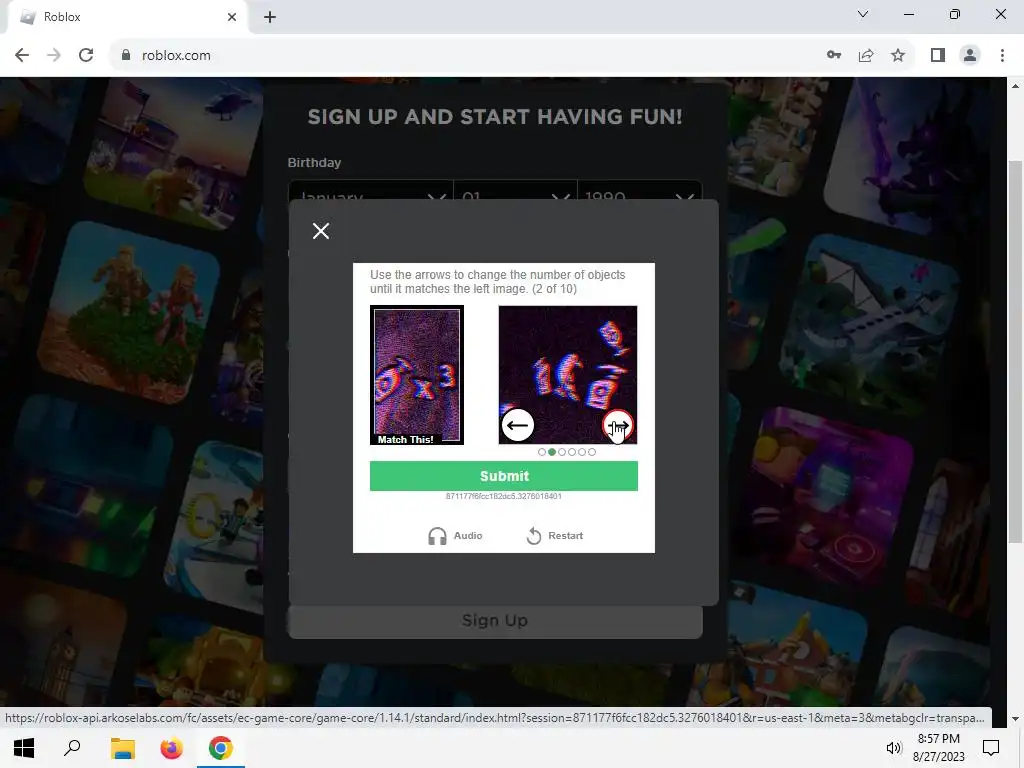Select the sixth progress dot
This screenshot has height=768, width=1024.
tap(592, 452)
